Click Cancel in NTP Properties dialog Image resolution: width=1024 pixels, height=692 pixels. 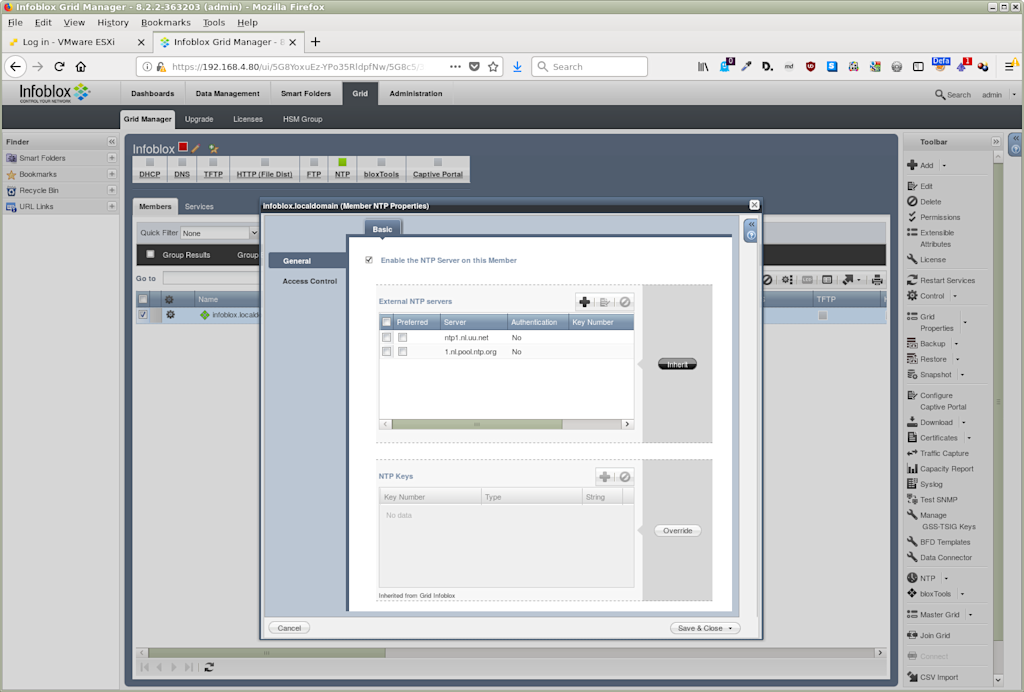point(289,628)
